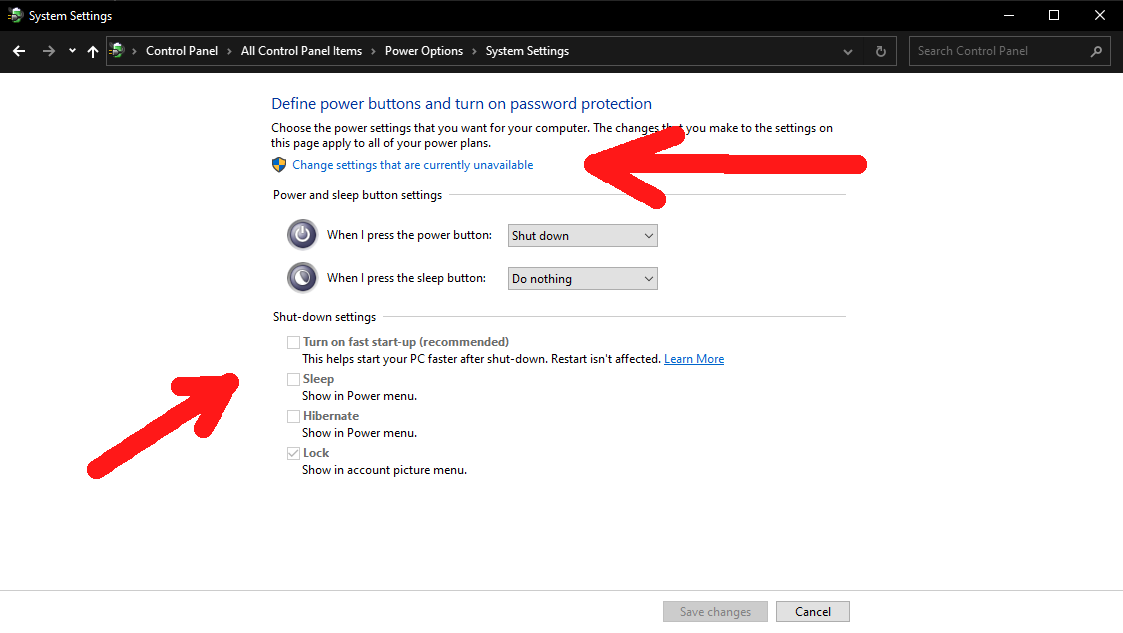
Task: Open the sleep button action dropdown
Action: tap(582, 279)
